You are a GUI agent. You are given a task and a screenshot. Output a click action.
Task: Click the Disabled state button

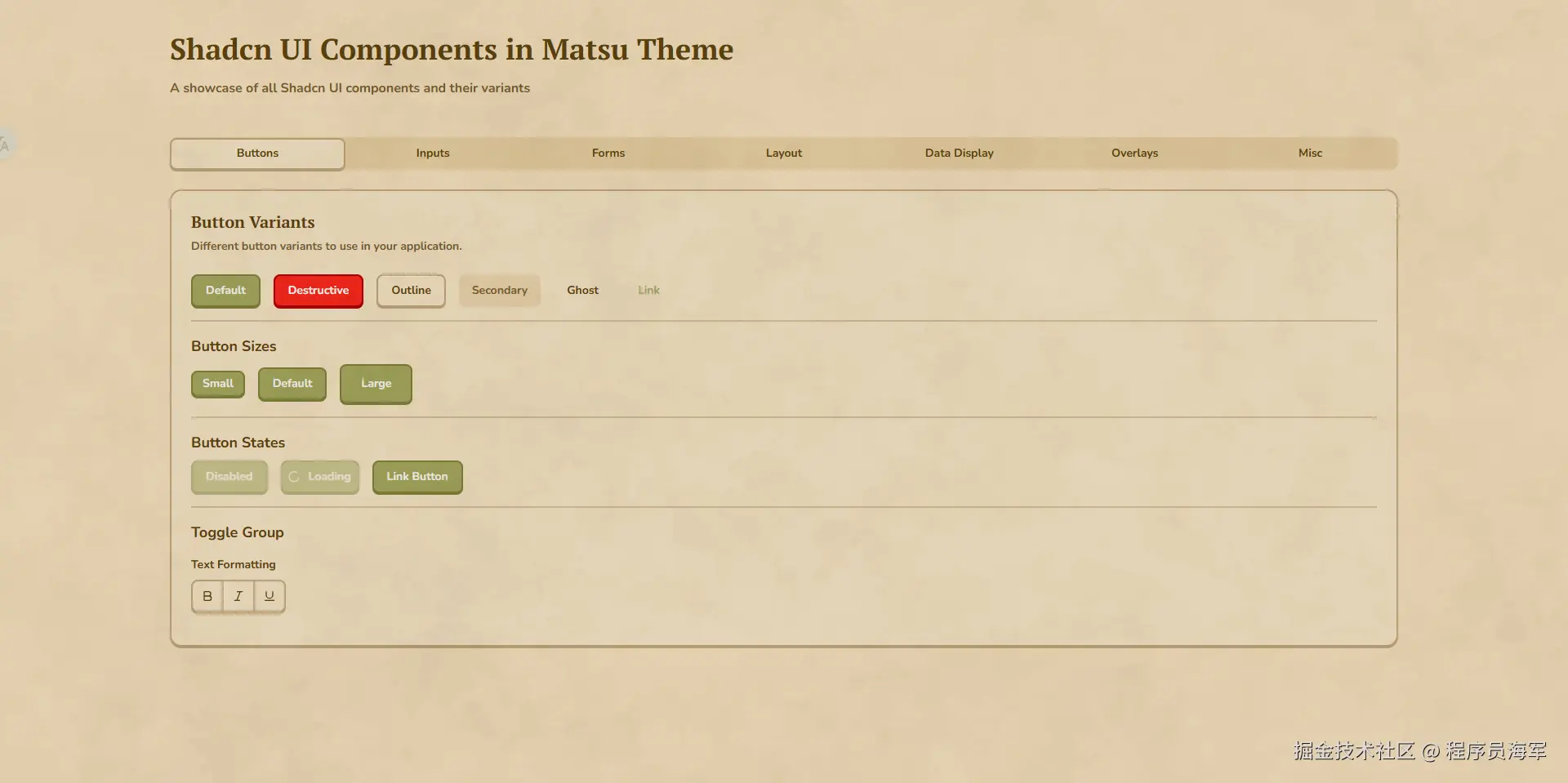pos(229,477)
